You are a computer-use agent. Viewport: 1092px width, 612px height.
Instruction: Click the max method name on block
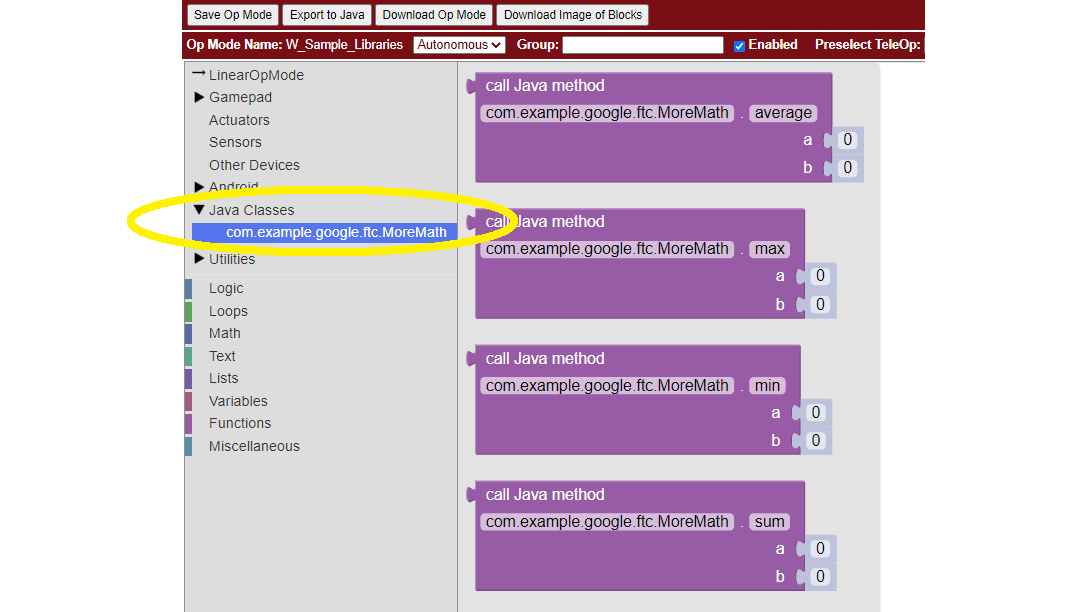pos(770,249)
